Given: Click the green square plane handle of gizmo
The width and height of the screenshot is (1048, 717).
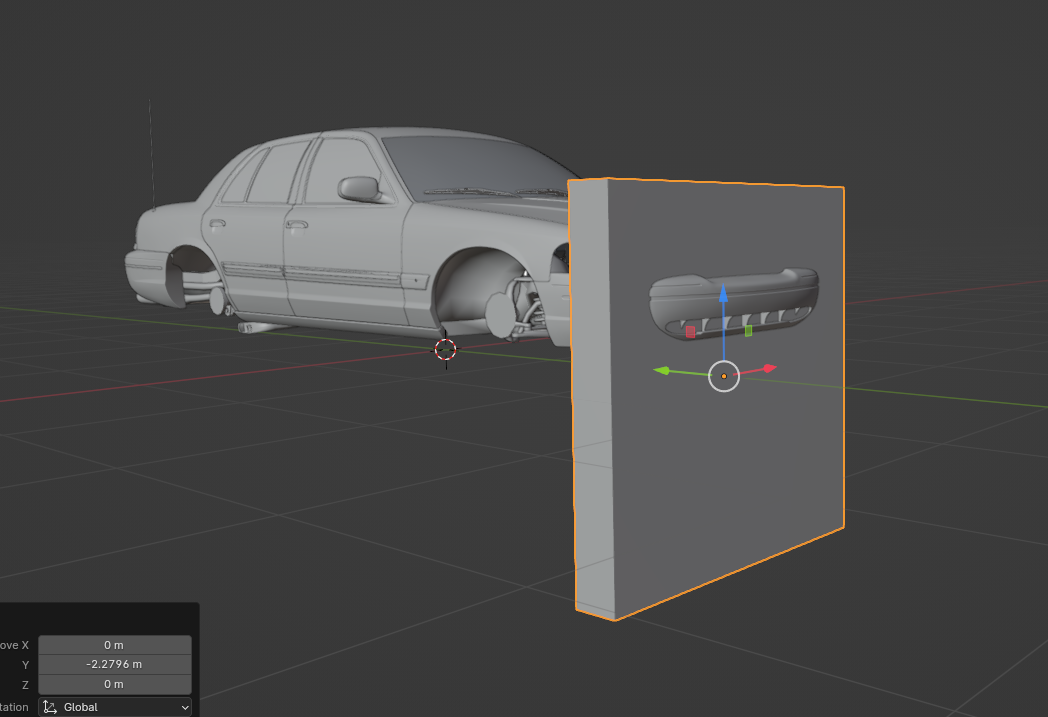Looking at the screenshot, I should [x=748, y=330].
